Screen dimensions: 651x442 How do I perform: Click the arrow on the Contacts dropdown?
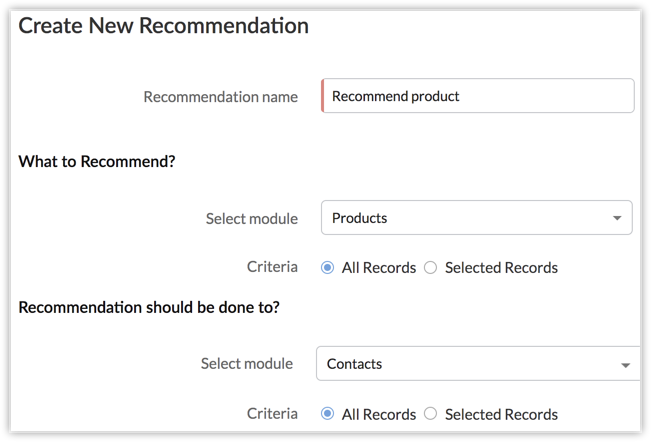pyautogui.click(x=626, y=365)
